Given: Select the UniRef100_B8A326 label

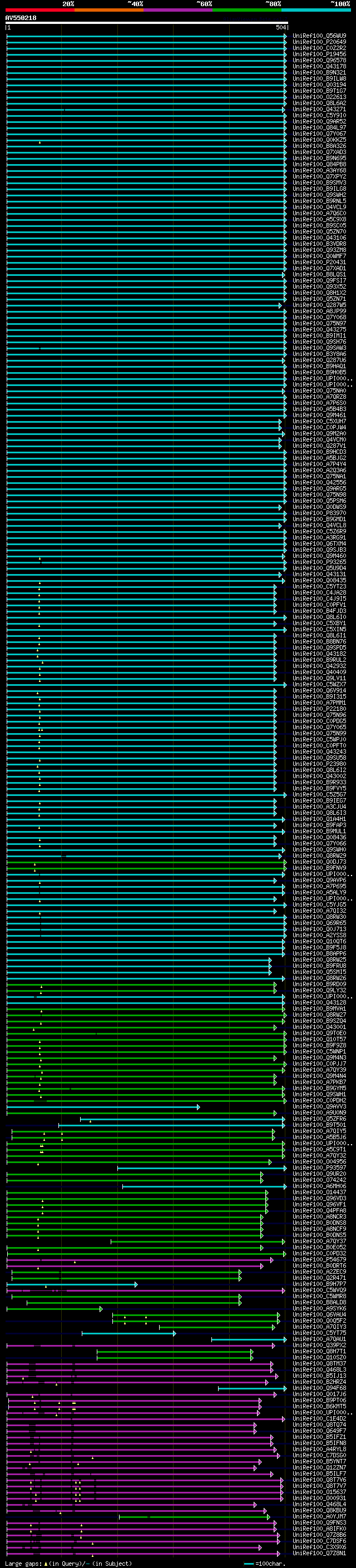Looking at the screenshot, I should [319, 146].
